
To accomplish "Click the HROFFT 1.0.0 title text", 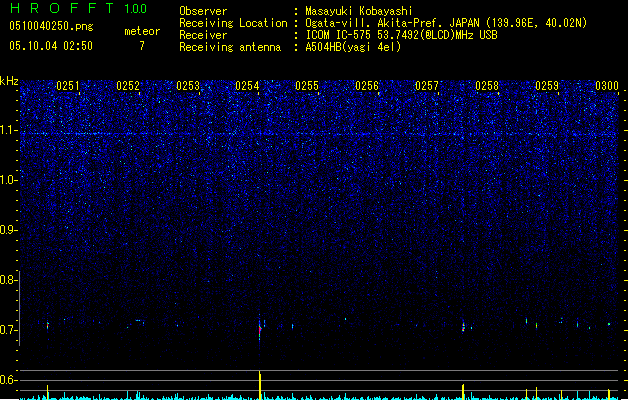I will pos(78,8).
